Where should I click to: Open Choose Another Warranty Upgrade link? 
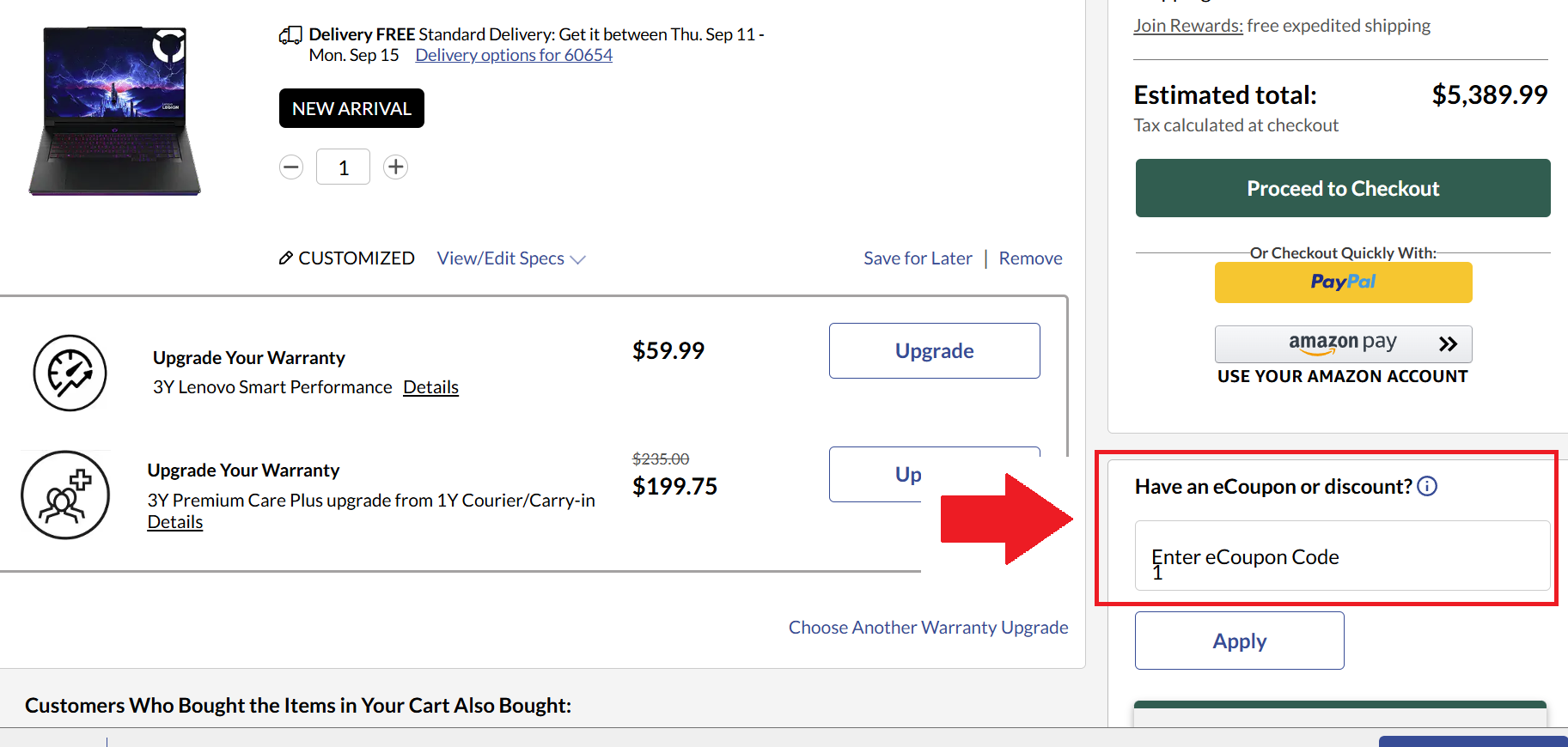928,628
